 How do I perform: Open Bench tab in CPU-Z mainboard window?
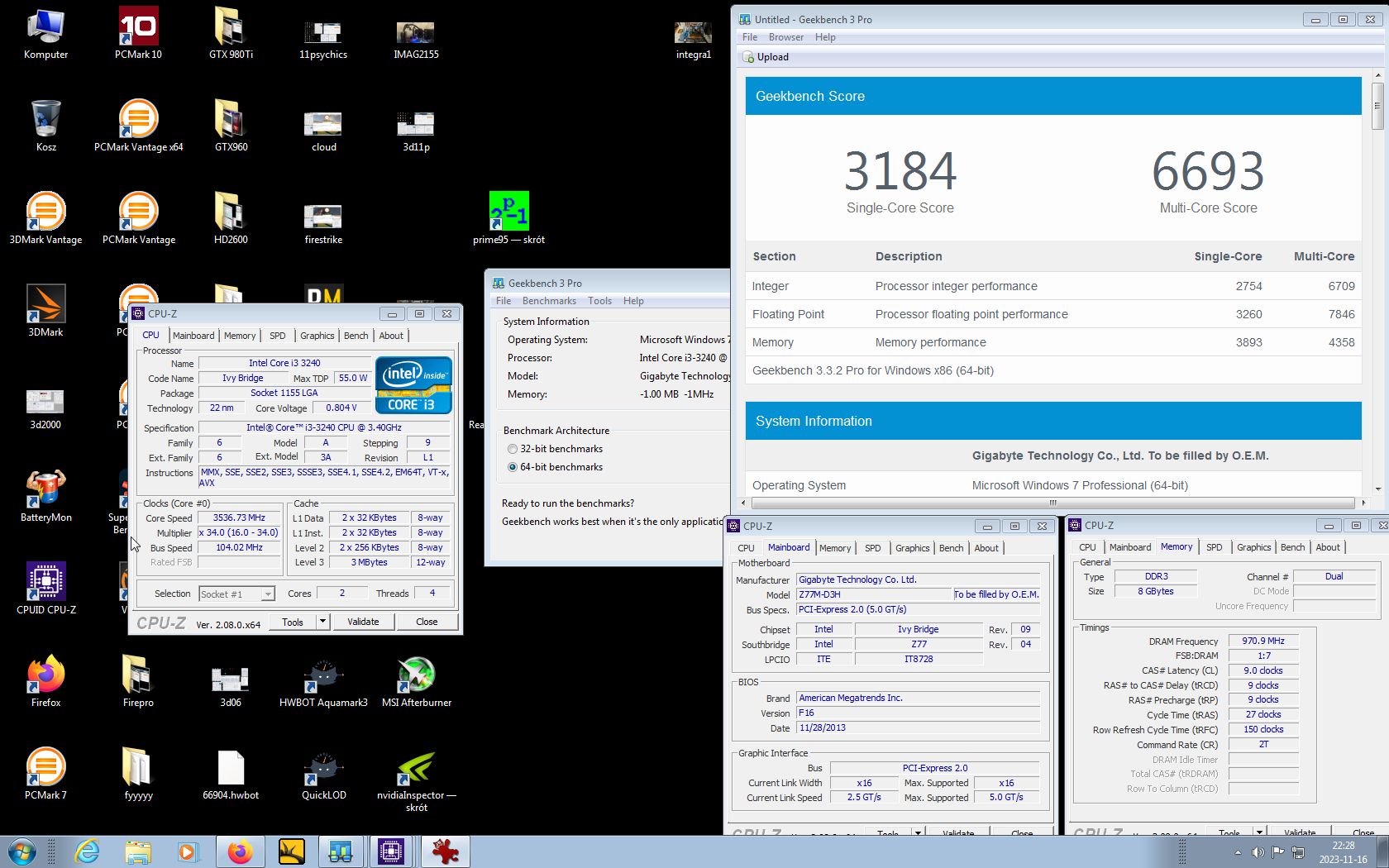(x=951, y=548)
